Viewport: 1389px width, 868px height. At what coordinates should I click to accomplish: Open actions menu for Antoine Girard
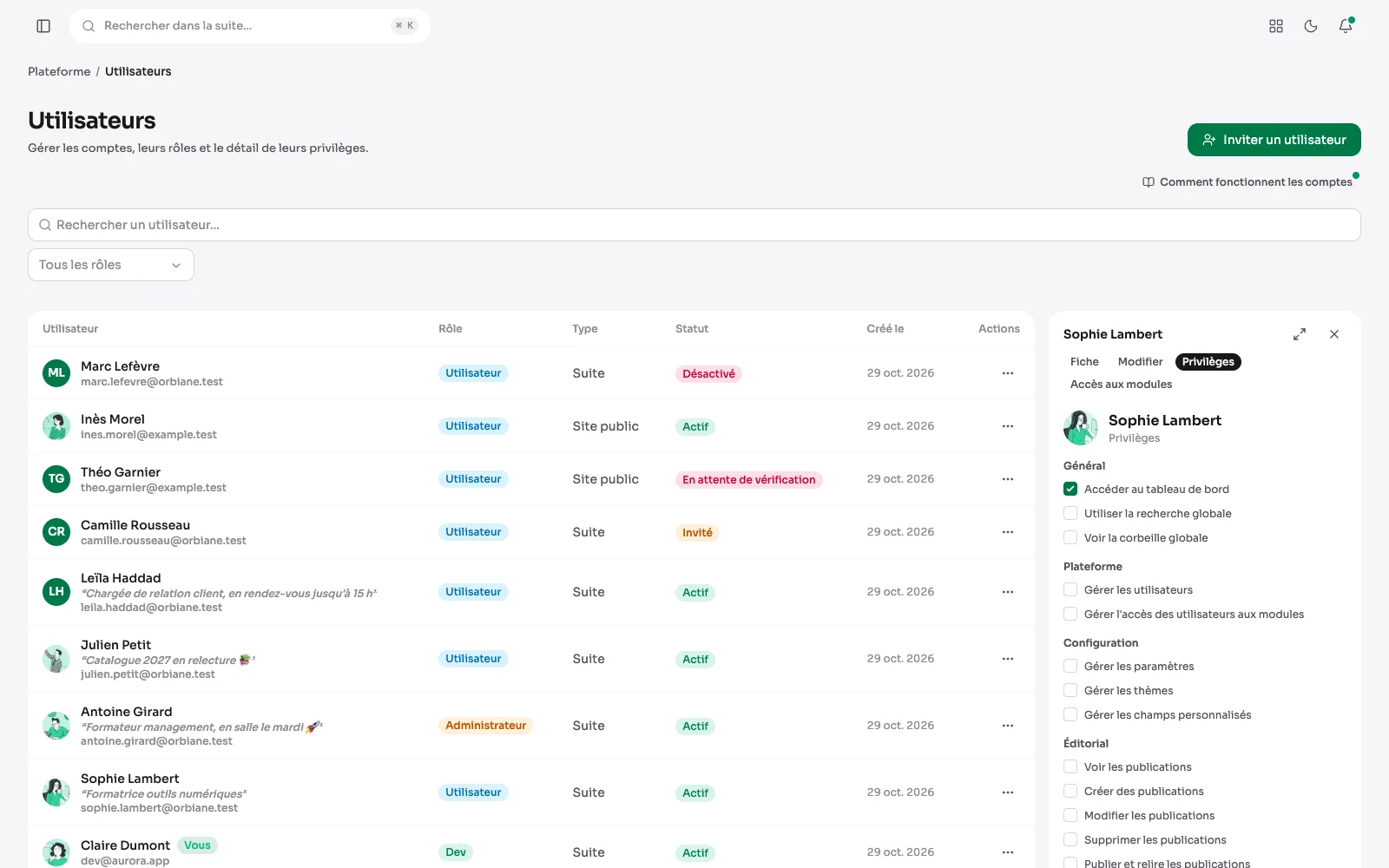(1008, 726)
